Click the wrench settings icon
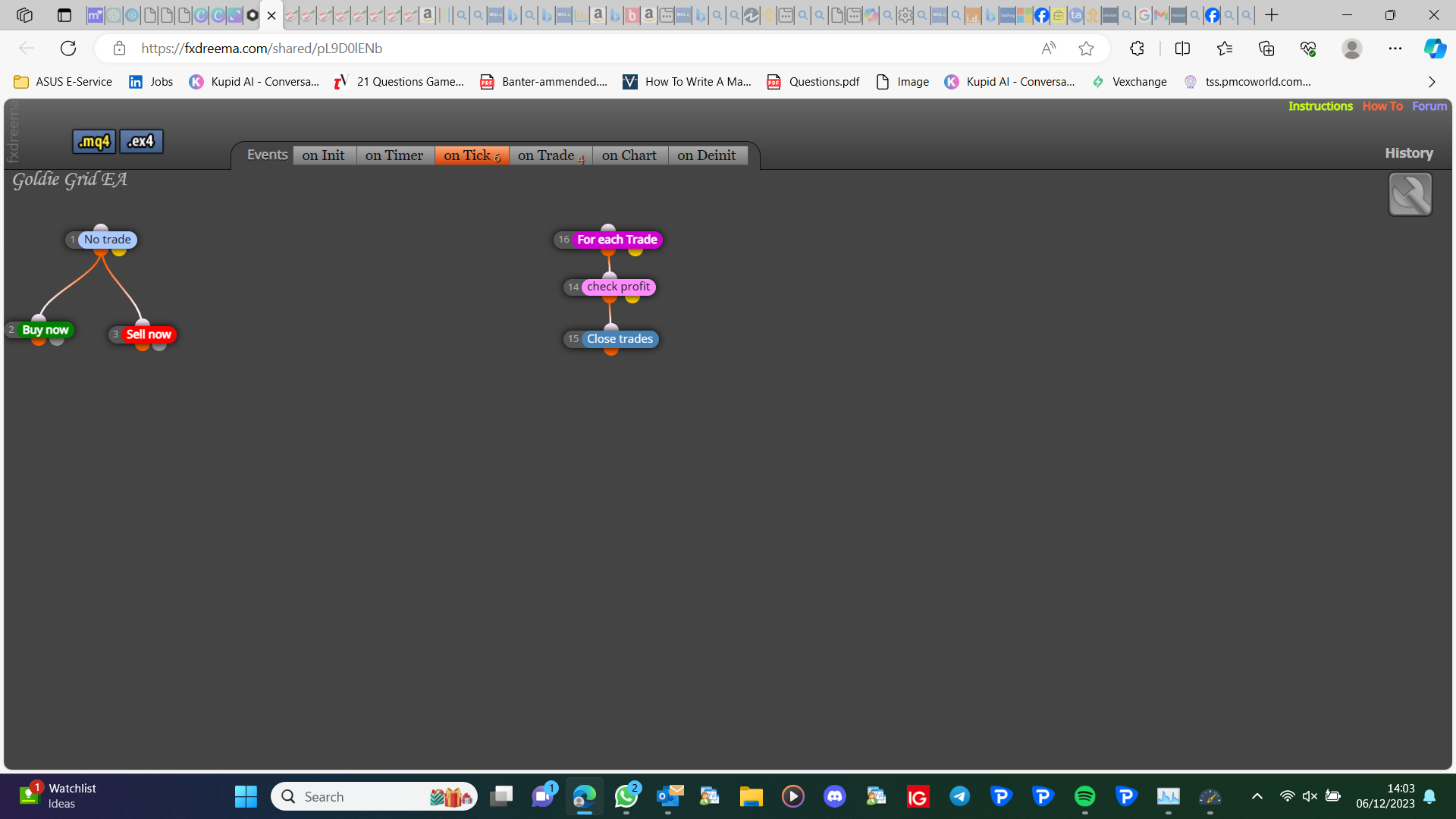The height and width of the screenshot is (819, 1456). point(1410,194)
